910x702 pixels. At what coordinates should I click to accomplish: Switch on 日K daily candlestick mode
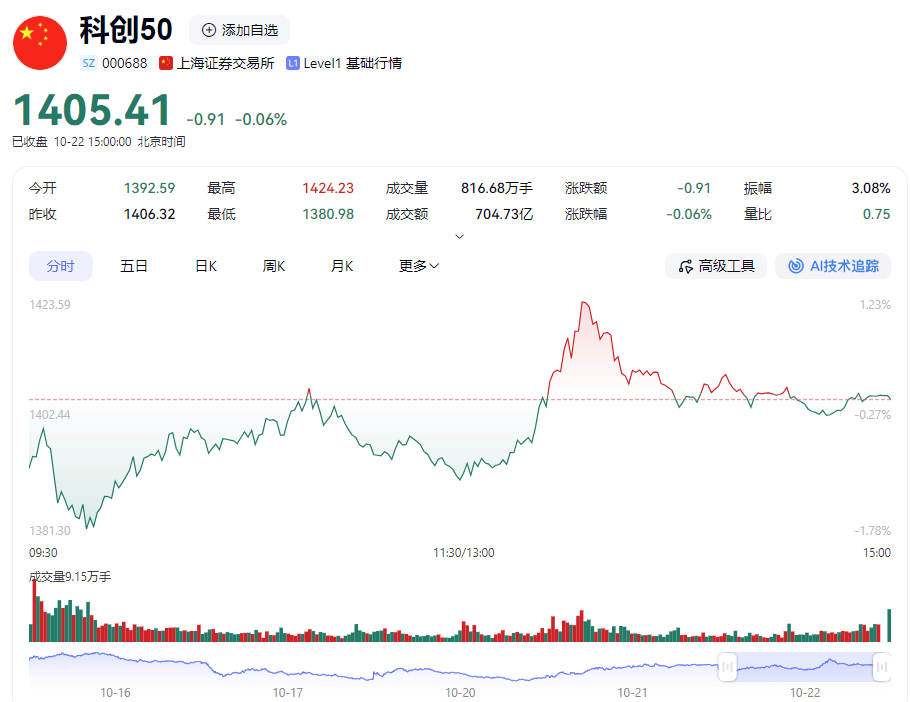pyautogui.click(x=204, y=265)
